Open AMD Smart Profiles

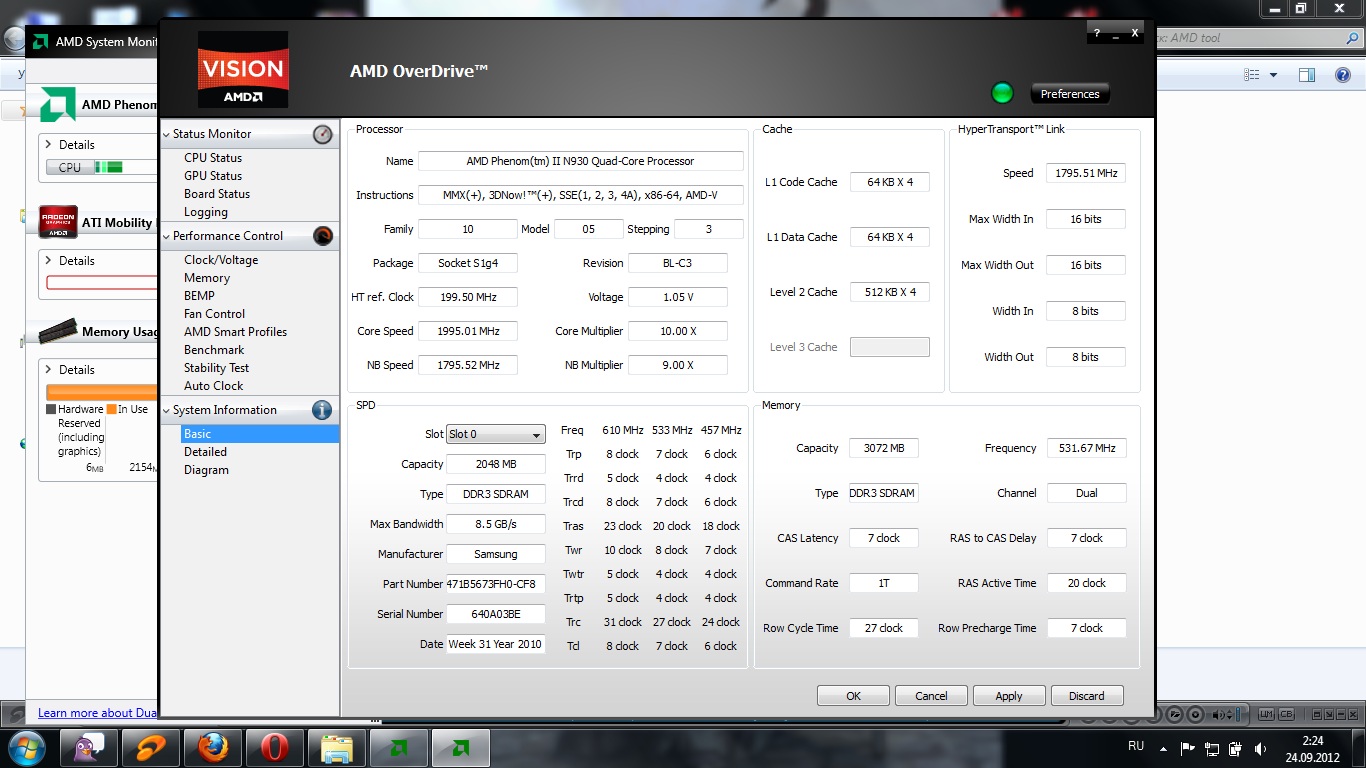click(x=235, y=332)
